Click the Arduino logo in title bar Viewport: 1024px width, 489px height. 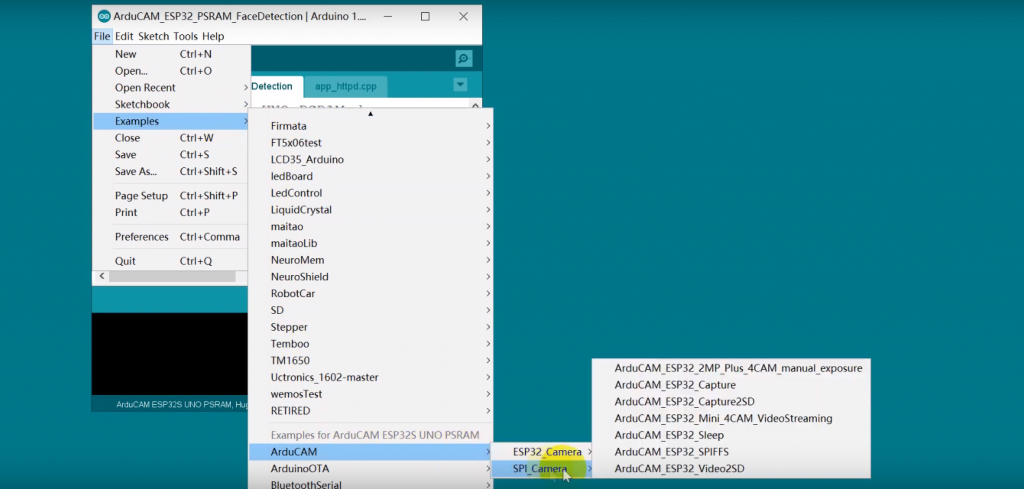point(104,16)
